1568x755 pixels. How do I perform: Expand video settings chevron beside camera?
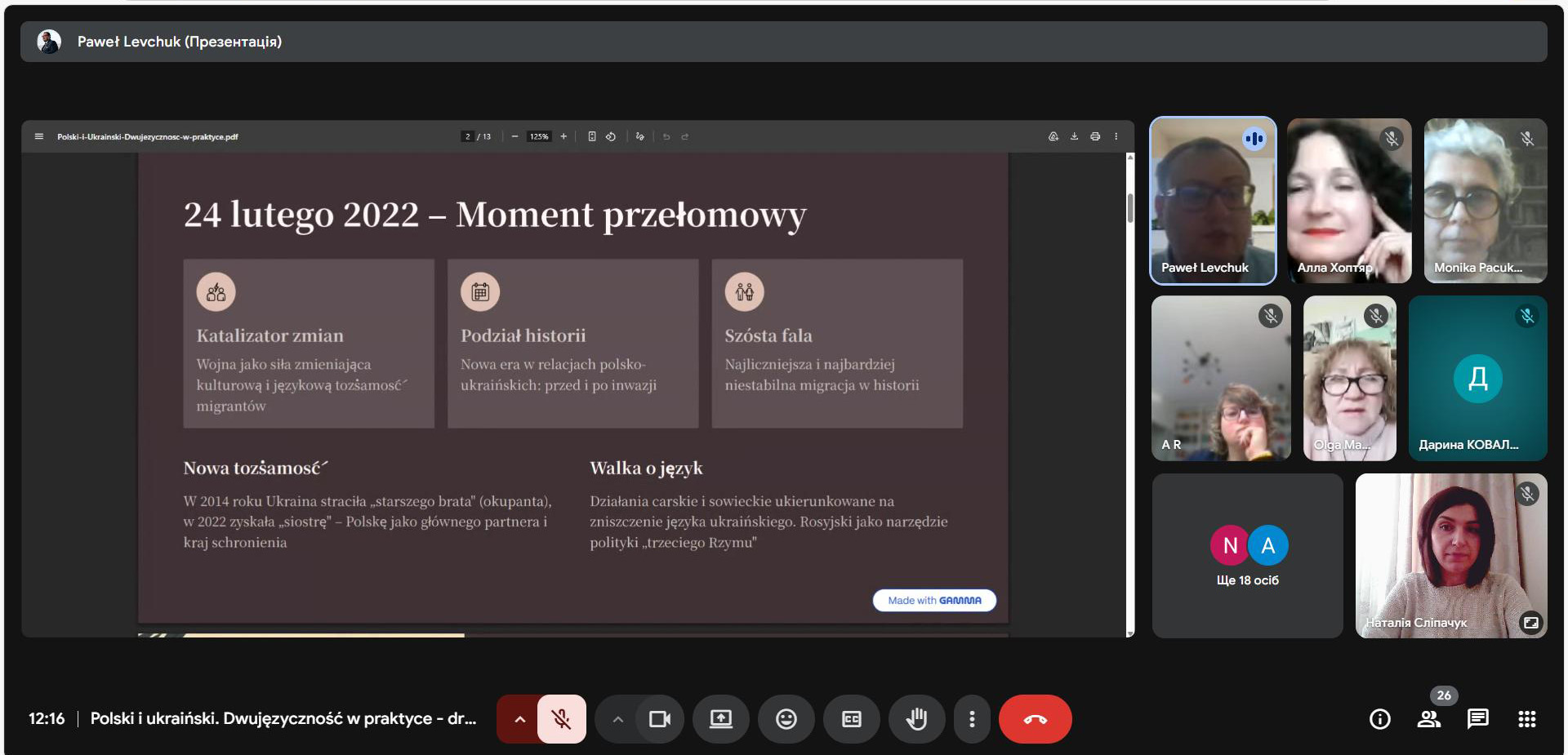(x=617, y=719)
